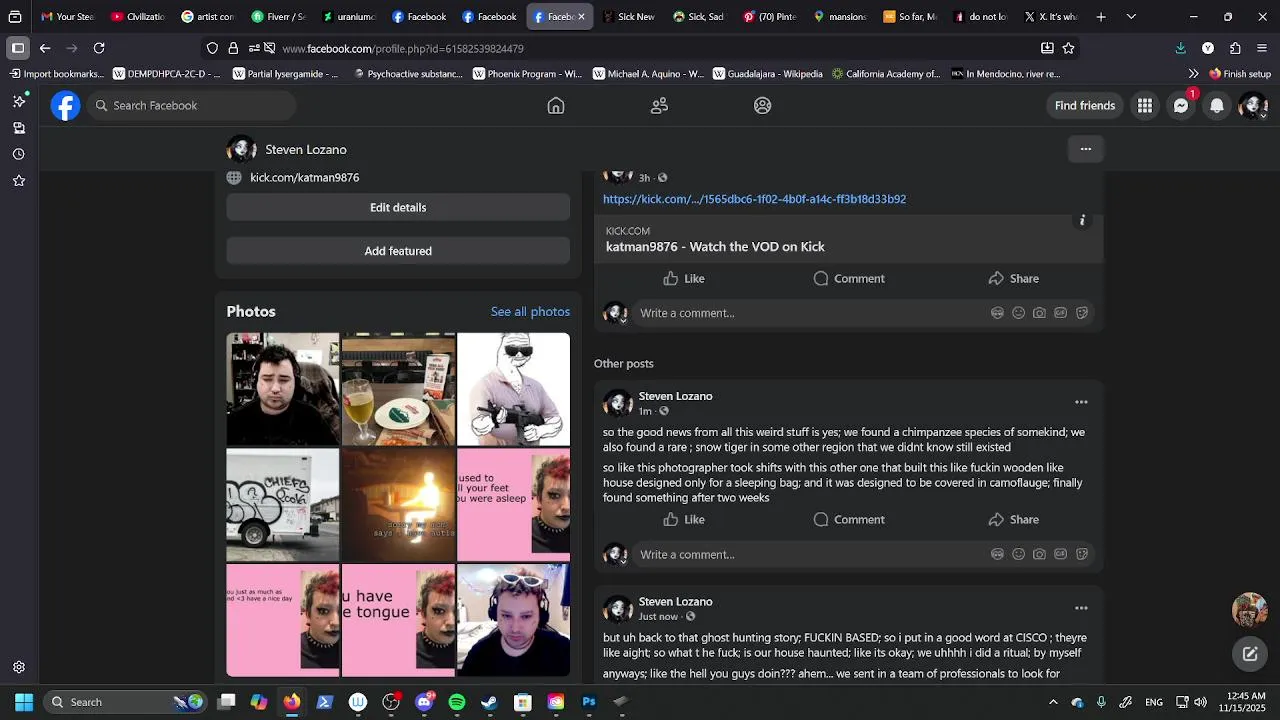Share the Kick VOD post
This screenshot has height=720, width=1280.
click(x=1014, y=278)
